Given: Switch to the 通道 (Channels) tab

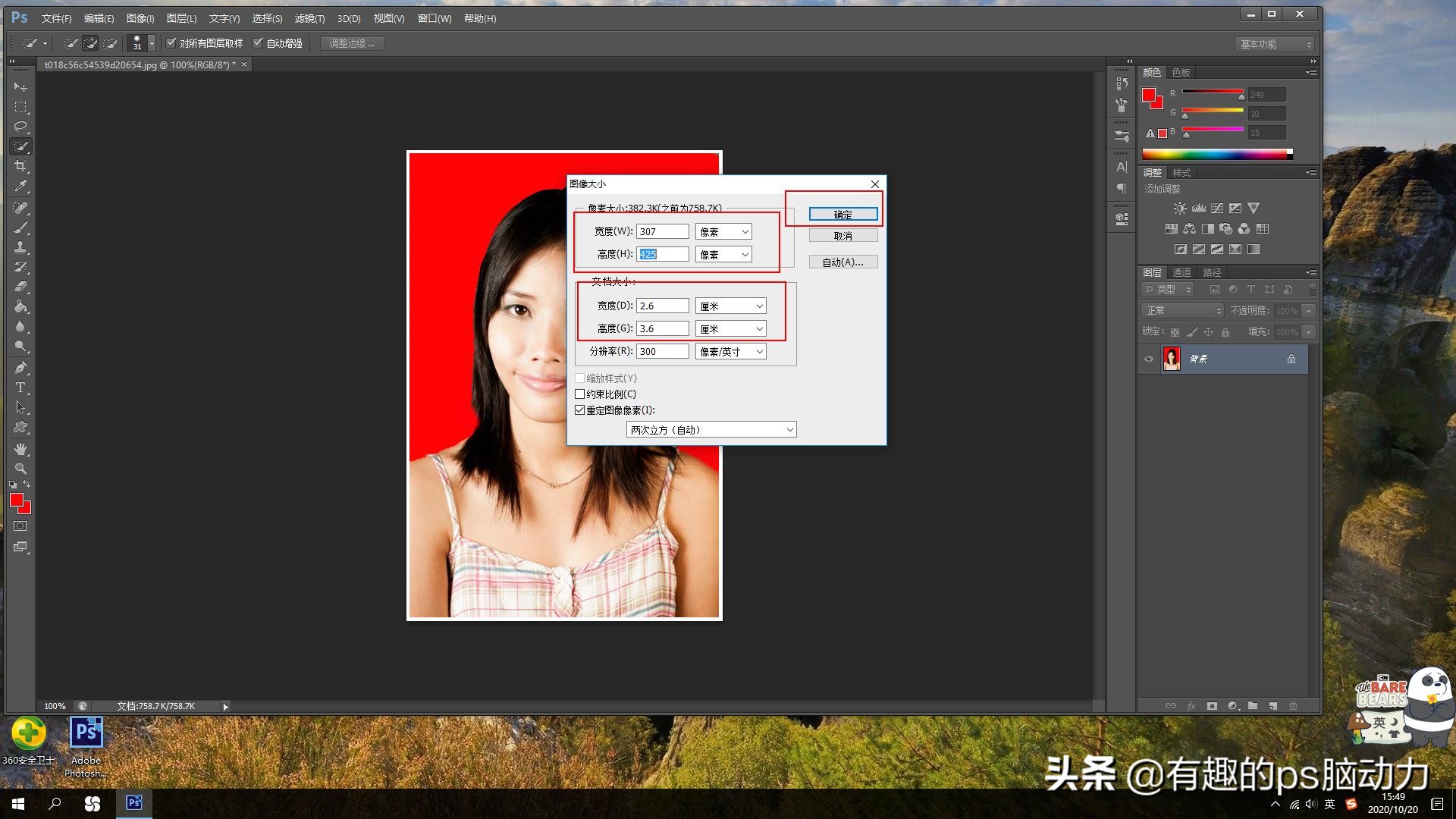Looking at the screenshot, I should [1181, 273].
